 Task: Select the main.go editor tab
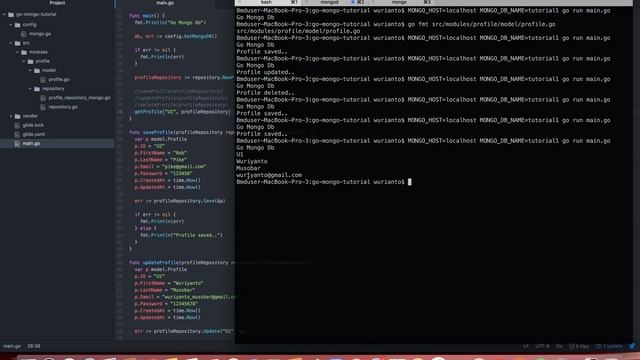click(165, 3)
